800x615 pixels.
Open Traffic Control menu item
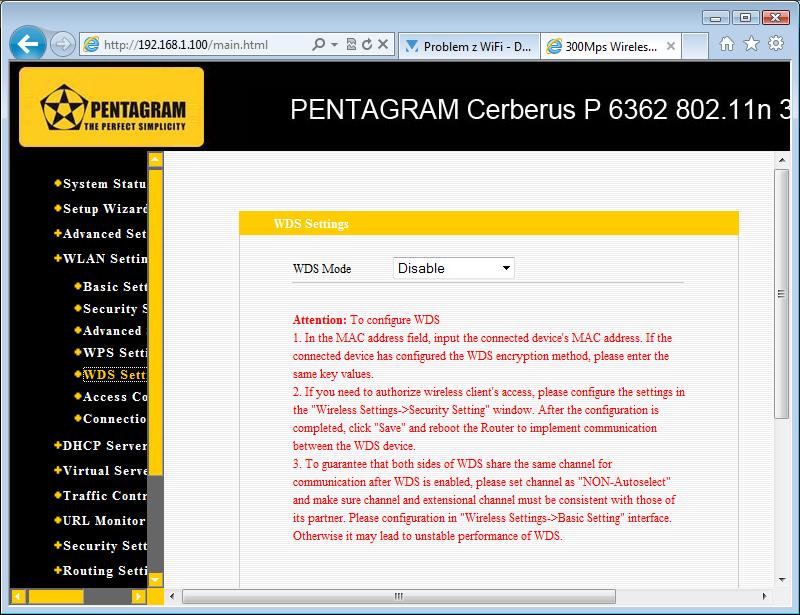click(x=101, y=496)
